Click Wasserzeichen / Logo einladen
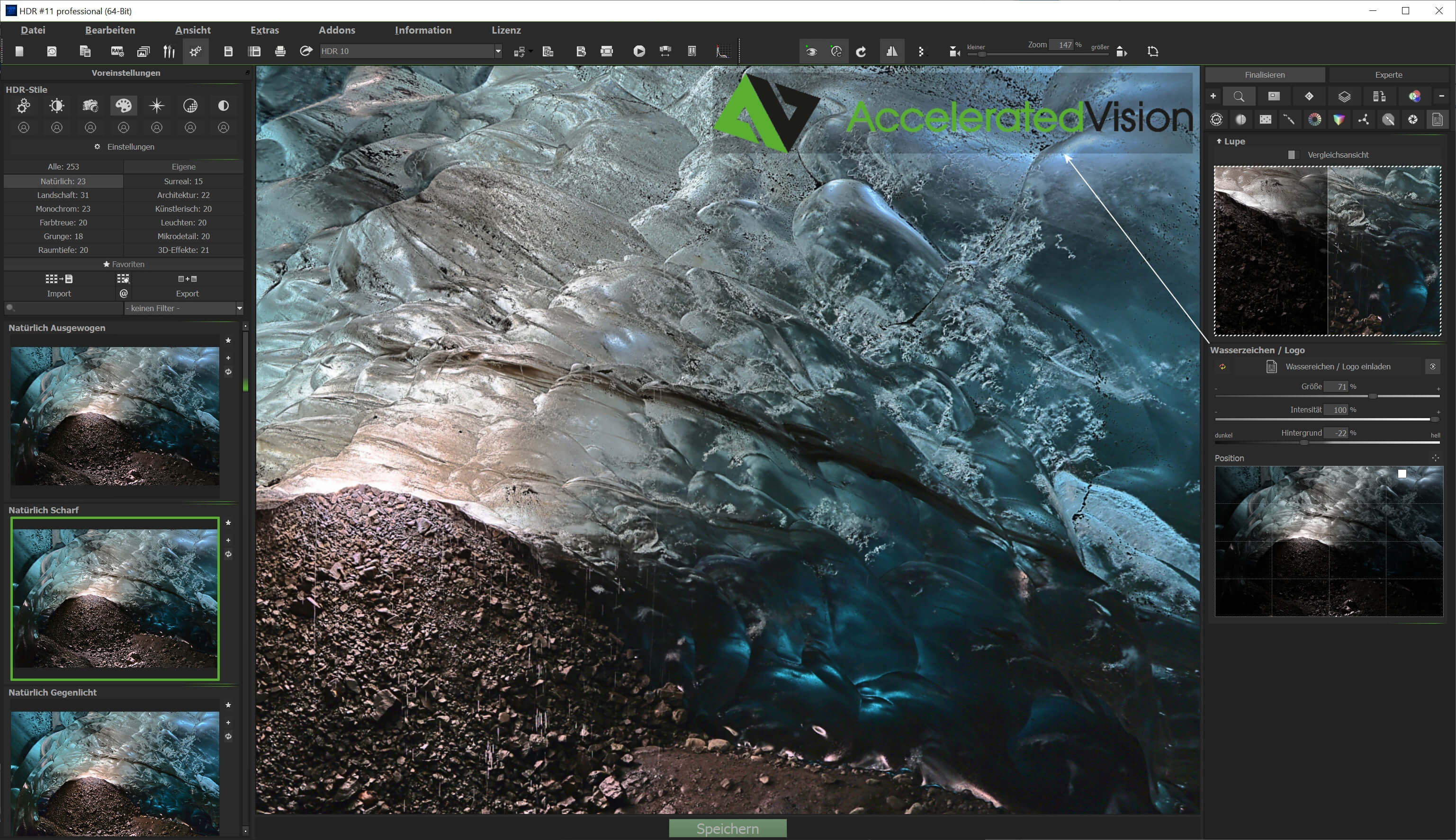The height and width of the screenshot is (840, 1456). (1337, 366)
